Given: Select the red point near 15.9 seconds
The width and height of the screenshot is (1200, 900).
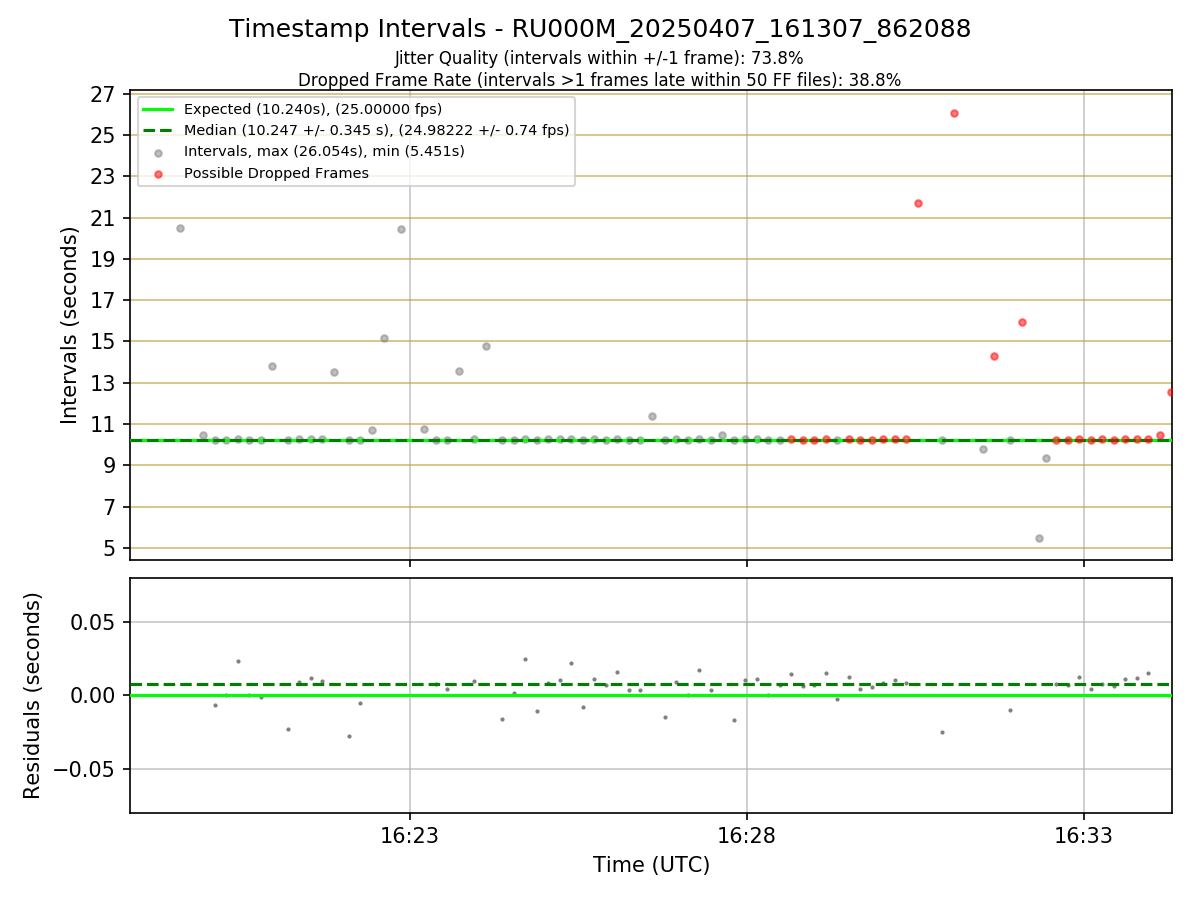Looking at the screenshot, I should tap(1022, 322).
